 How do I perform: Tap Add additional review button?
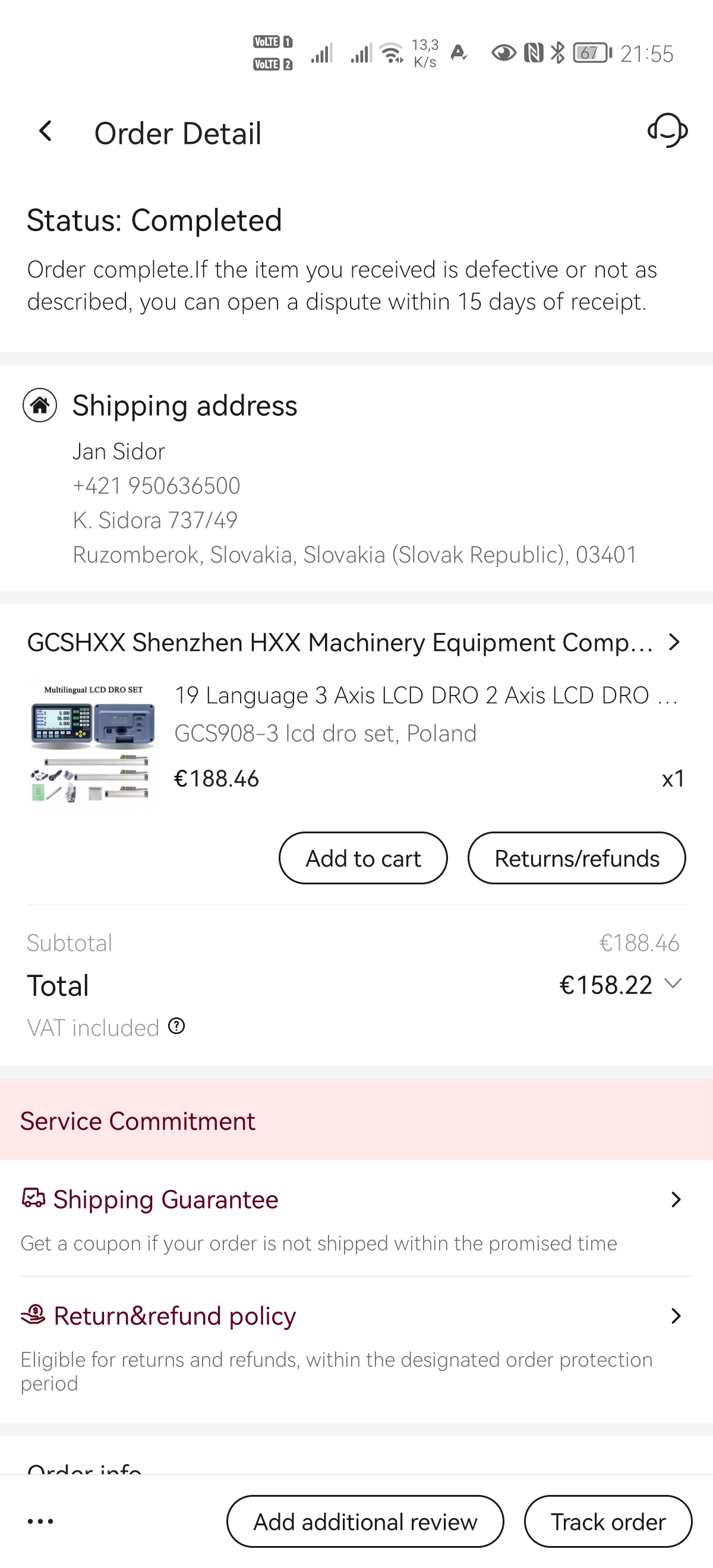[365, 1521]
